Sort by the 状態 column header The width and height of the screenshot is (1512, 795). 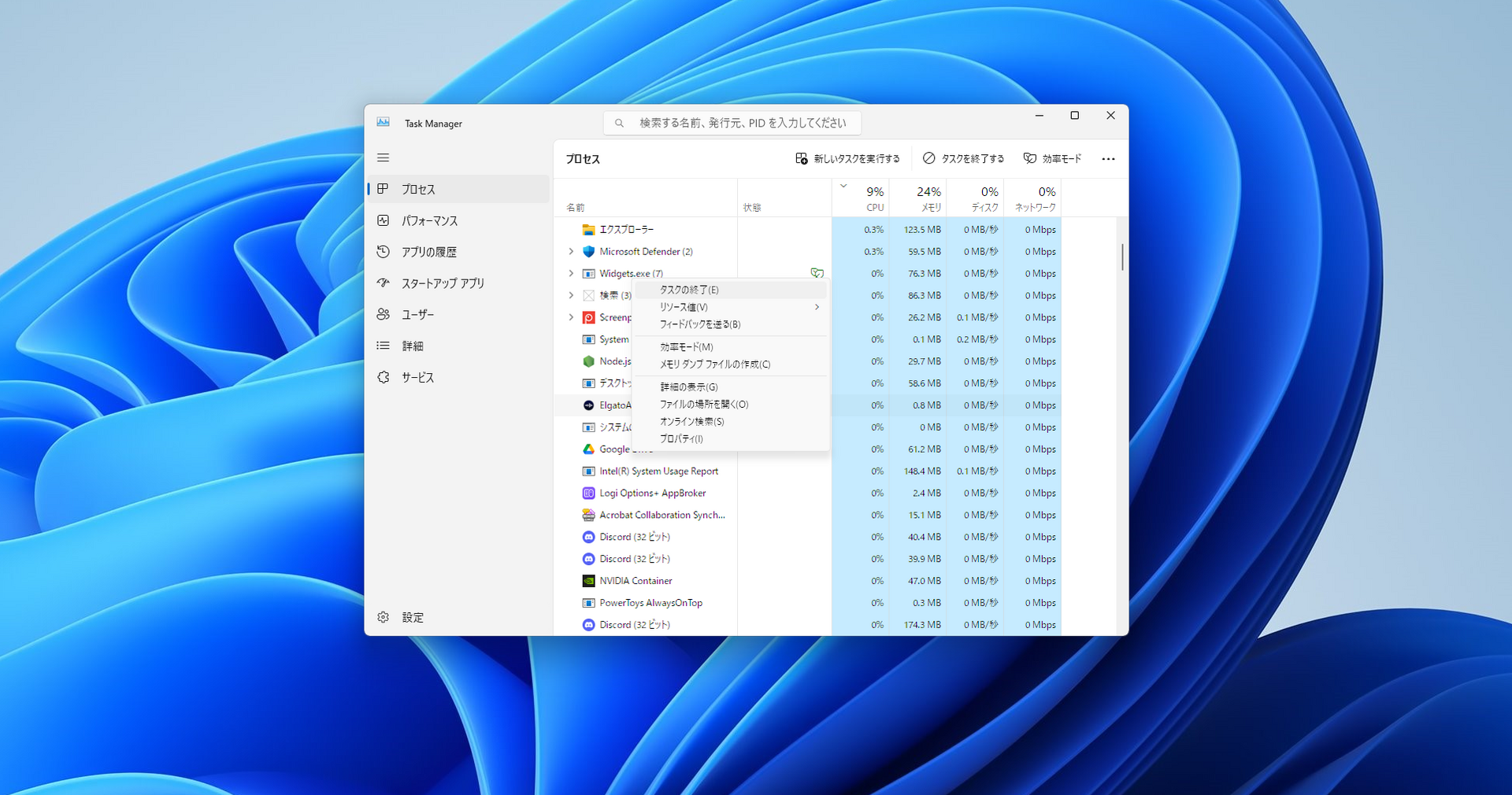pyautogui.click(x=784, y=198)
